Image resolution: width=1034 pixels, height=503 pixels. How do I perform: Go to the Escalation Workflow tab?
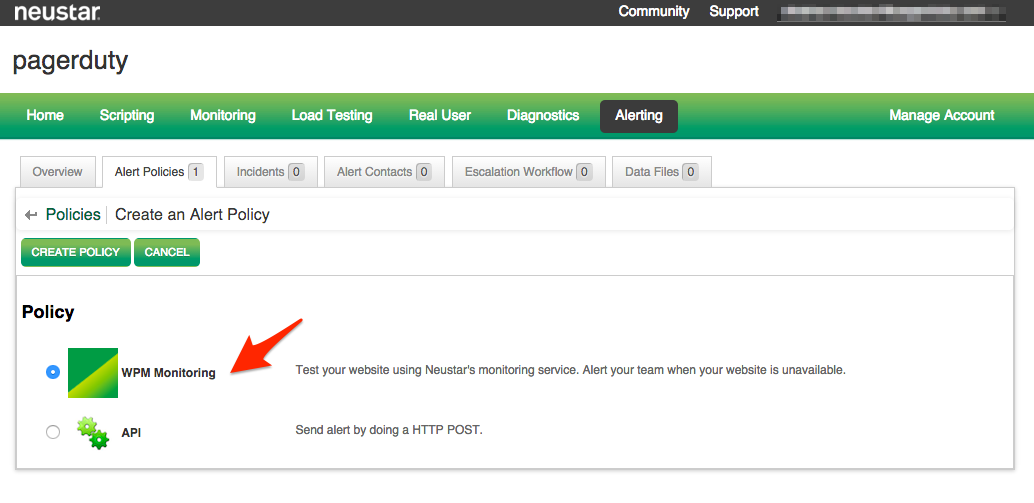(x=528, y=172)
